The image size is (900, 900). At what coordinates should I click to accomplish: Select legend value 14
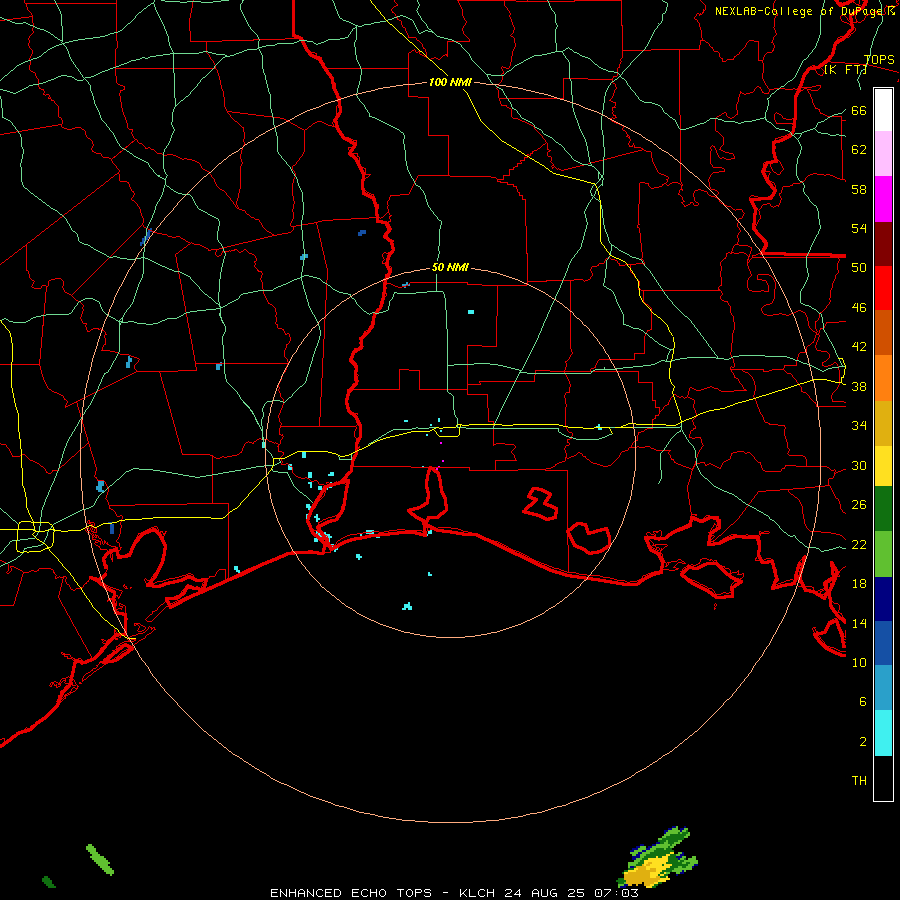coord(859,623)
